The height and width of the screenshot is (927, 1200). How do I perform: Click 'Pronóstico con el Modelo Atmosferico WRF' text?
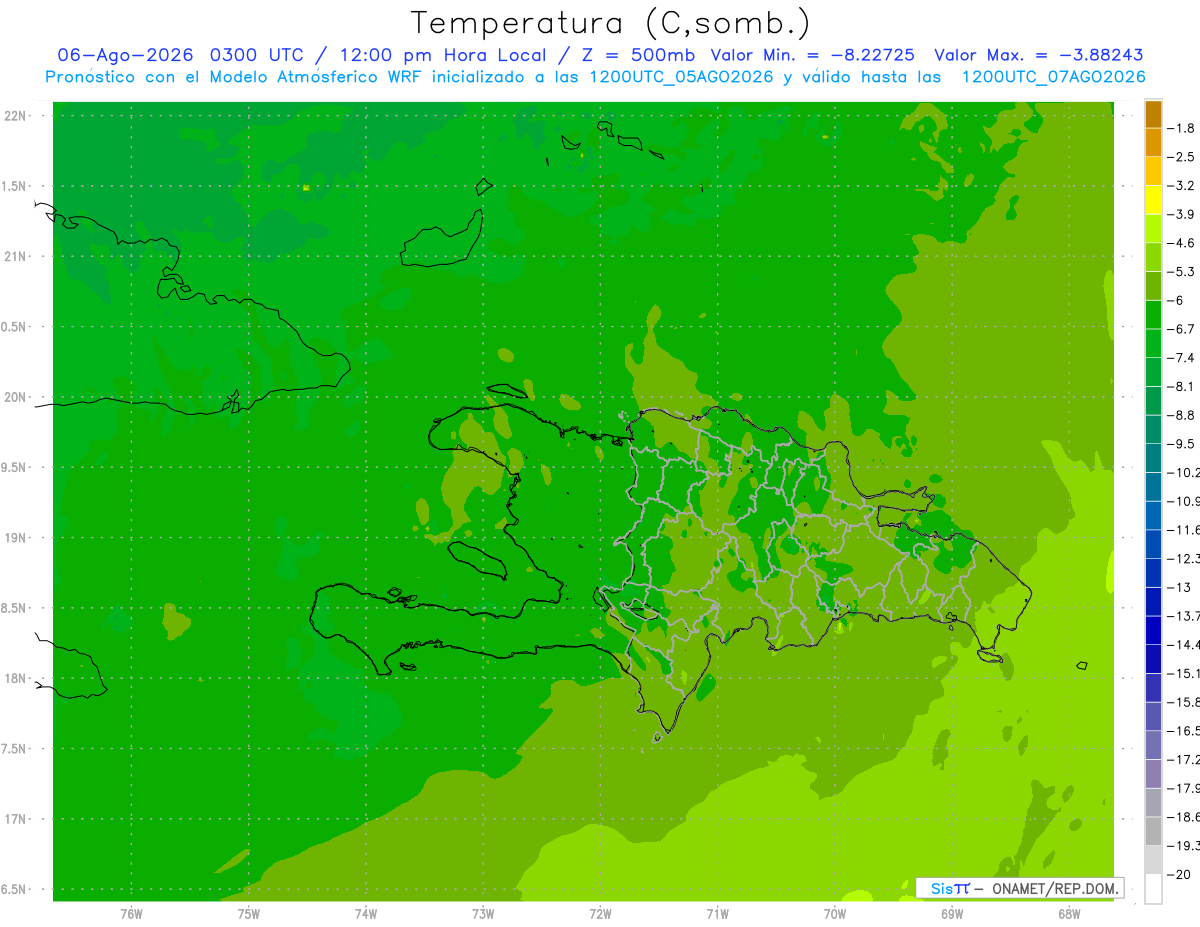(x=234, y=77)
